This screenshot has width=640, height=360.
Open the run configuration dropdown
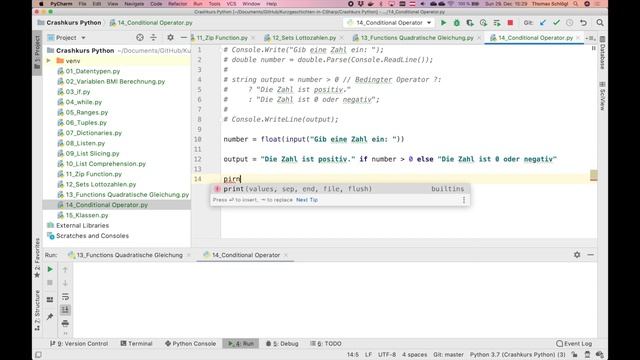[389, 23]
